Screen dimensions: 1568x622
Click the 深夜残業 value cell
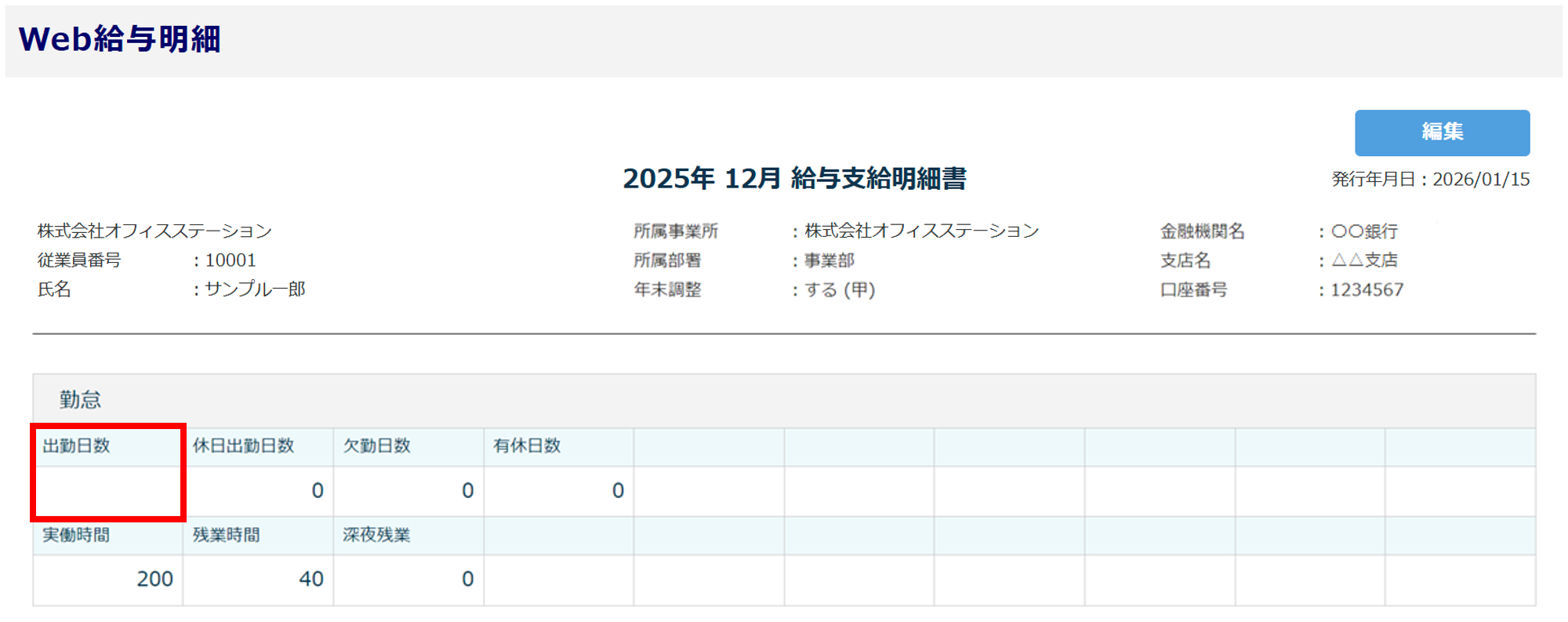(x=467, y=579)
